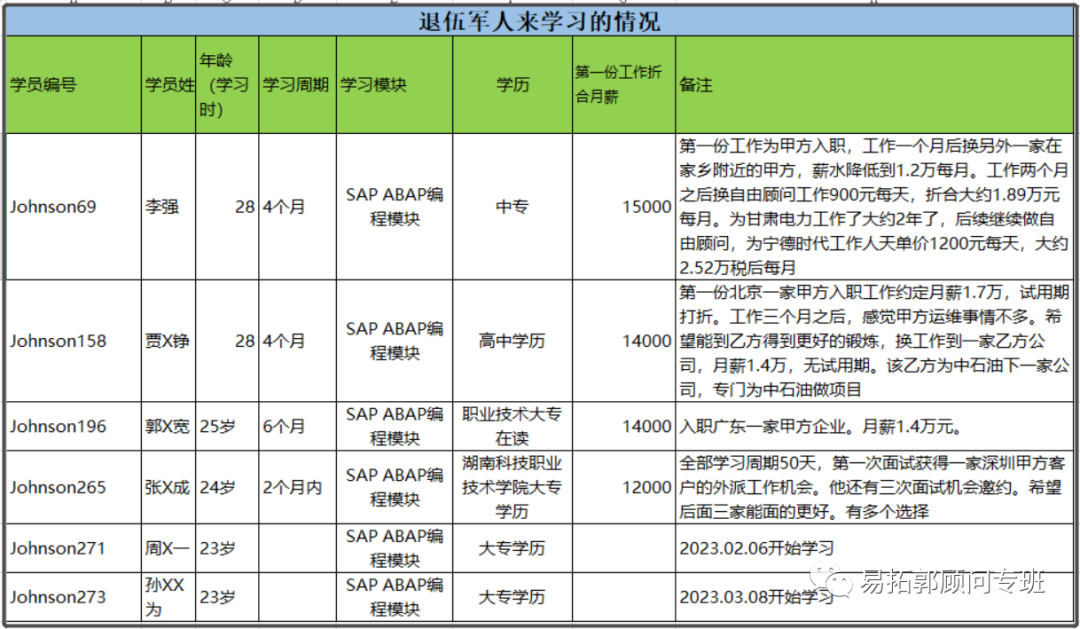Click the age cell 24岁

[227, 487]
